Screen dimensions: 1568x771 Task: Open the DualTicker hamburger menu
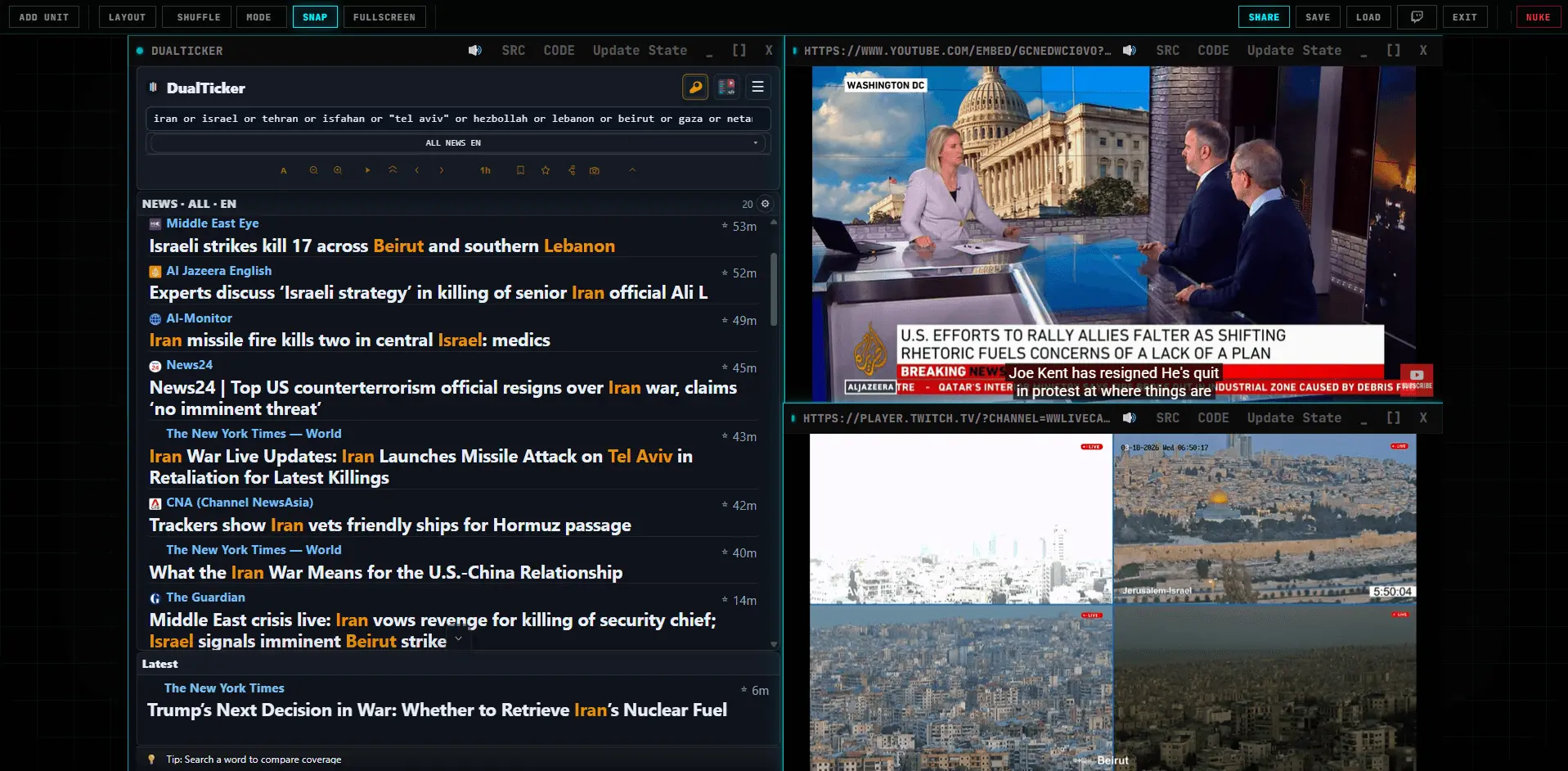tap(757, 87)
